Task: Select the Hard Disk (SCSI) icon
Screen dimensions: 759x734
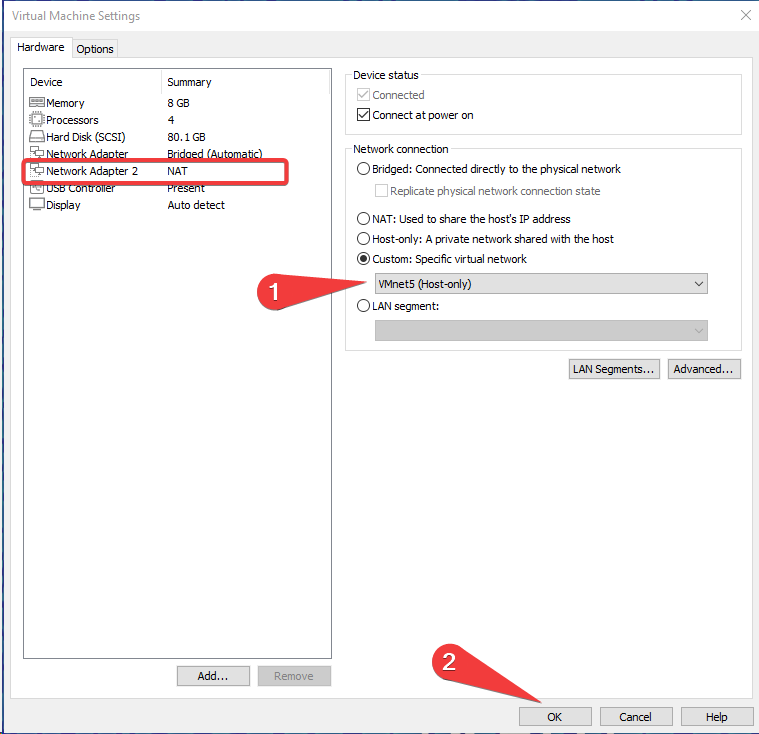Action: pyautogui.click(x=37, y=136)
